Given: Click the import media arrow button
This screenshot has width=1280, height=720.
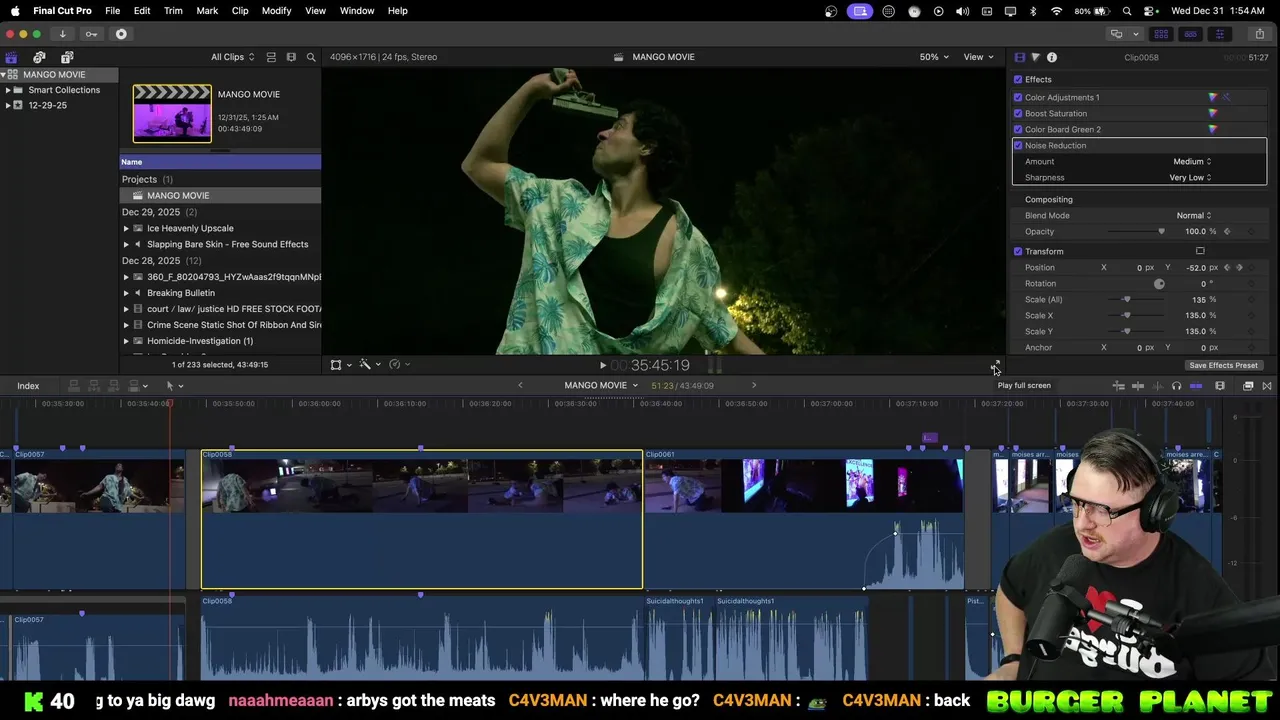Looking at the screenshot, I should [62, 34].
